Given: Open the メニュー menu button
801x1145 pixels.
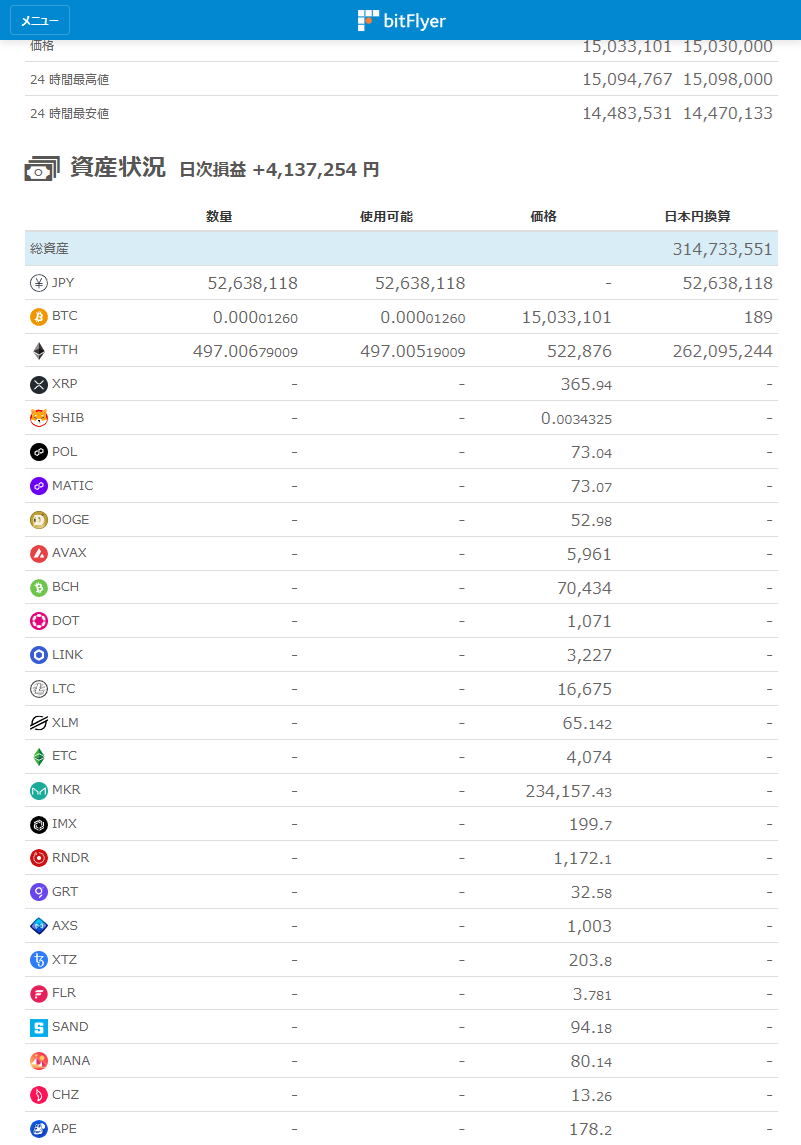Looking at the screenshot, I should [x=40, y=20].
